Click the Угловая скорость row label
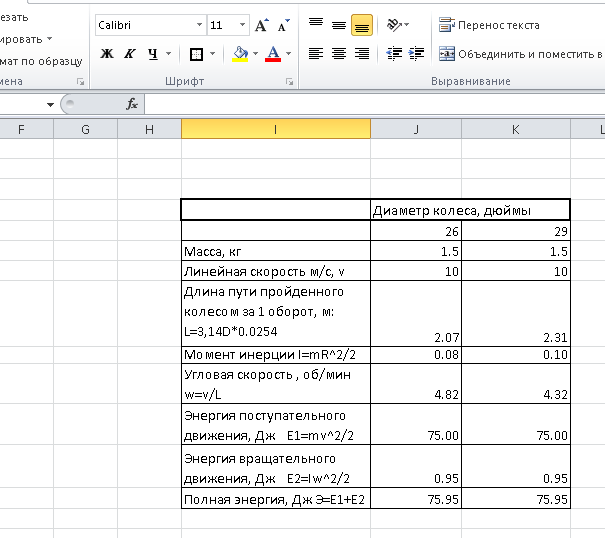The height and width of the screenshot is (538, 605). coord(275,384)
